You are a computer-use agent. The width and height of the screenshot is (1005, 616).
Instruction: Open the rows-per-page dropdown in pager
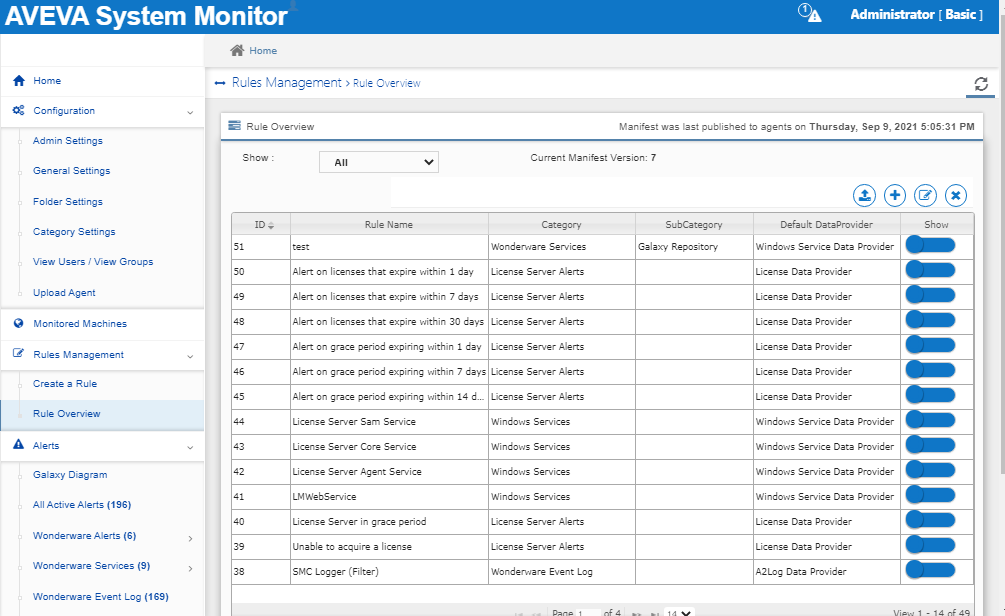[679, 613]
